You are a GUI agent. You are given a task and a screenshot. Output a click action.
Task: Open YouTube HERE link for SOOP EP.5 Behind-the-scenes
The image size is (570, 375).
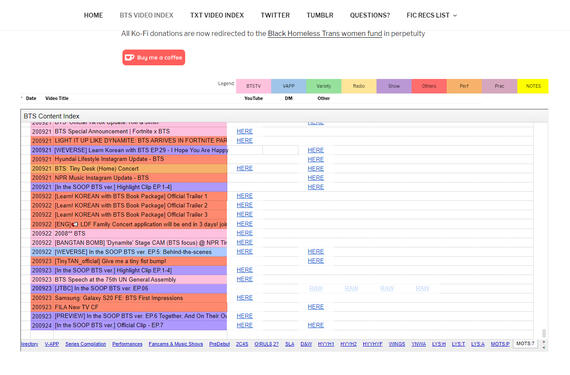[244, 251]
